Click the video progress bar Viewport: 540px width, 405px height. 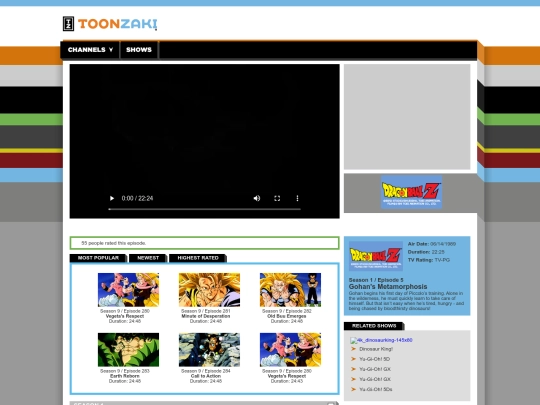pos(204,209)
